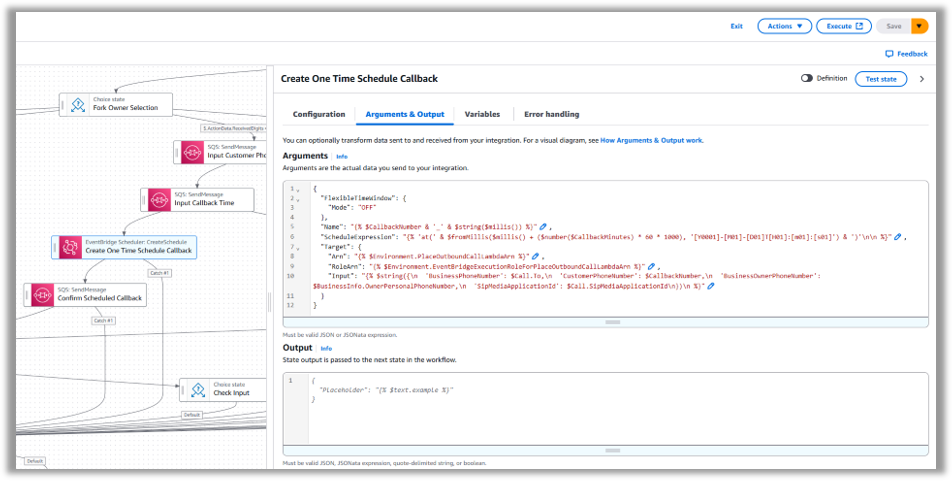This screenshot has height=481, width=952.
Task: Click the Execute button
Action: click(844, 26)
